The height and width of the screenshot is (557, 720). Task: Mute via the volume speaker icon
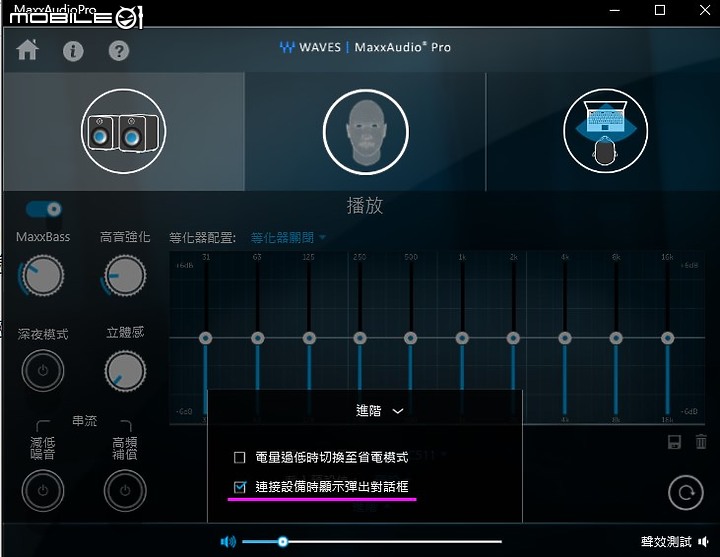click(x=228, y=542)
